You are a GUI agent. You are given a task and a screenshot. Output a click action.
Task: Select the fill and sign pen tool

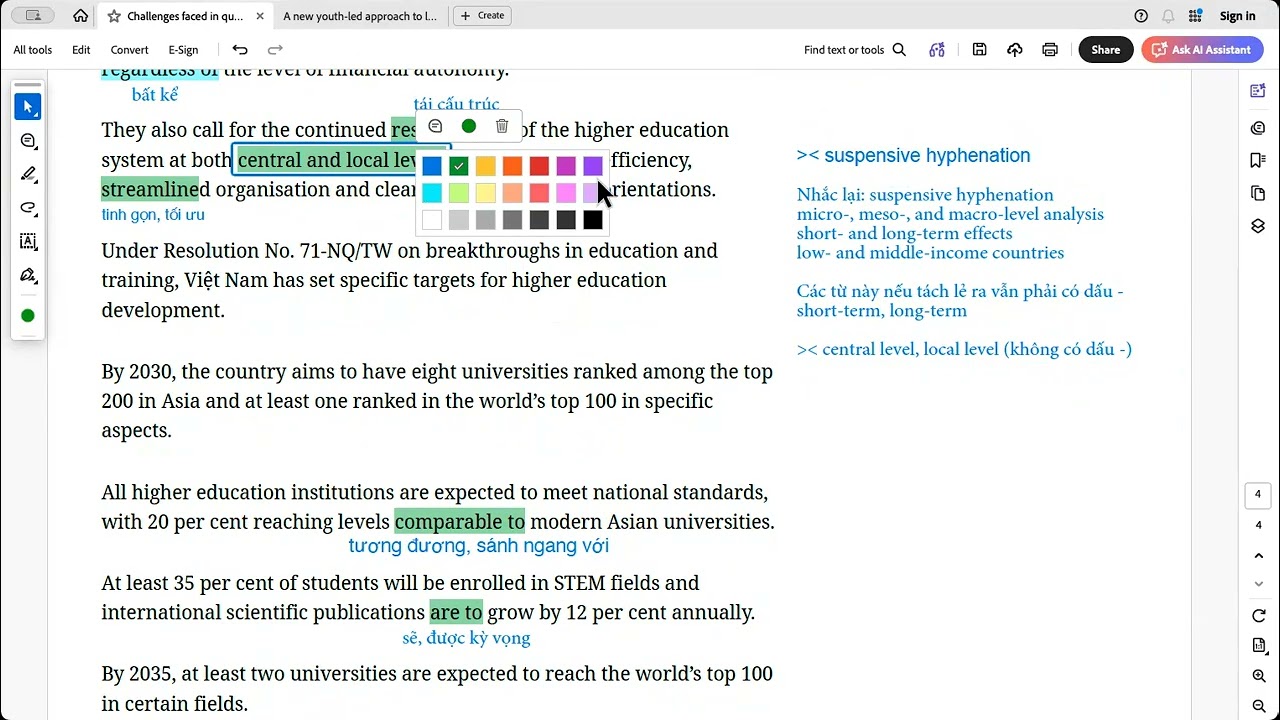click(28, 275)
